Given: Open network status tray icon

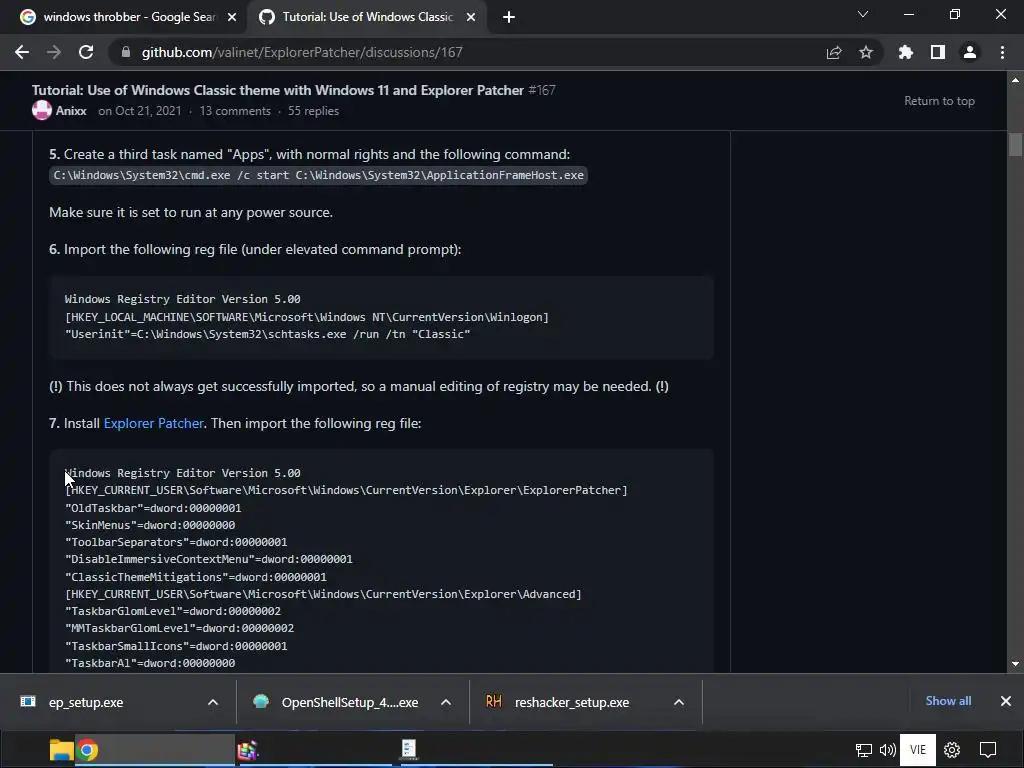Looking at the screenshot, I should [x=864, y=750].
